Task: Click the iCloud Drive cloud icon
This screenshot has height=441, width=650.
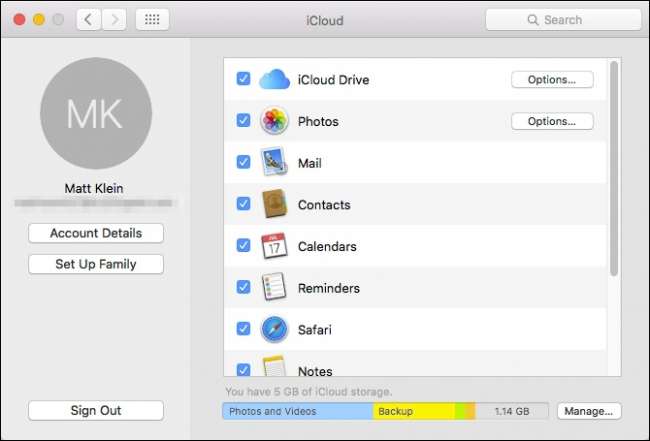Action: pos(274,79)
